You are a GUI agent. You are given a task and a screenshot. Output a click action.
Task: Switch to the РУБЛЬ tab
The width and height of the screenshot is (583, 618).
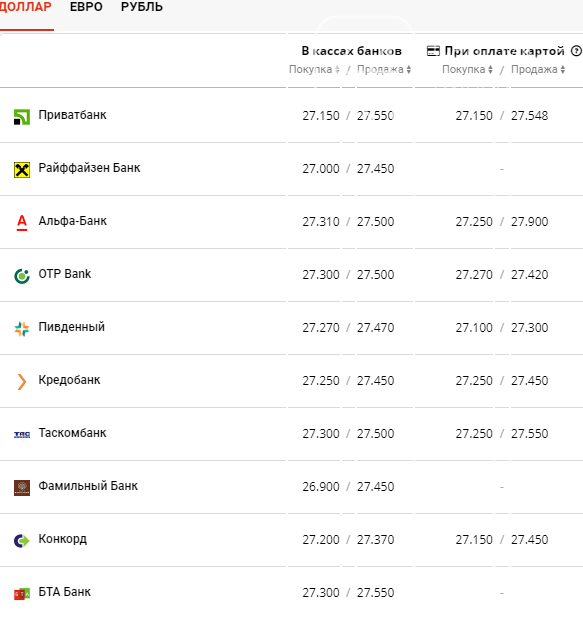tap(142, 7)
